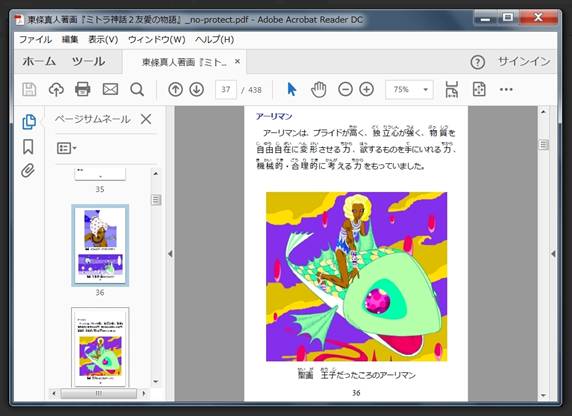
Task: Open the 表示(V) menu
Action: click(103, 39)
